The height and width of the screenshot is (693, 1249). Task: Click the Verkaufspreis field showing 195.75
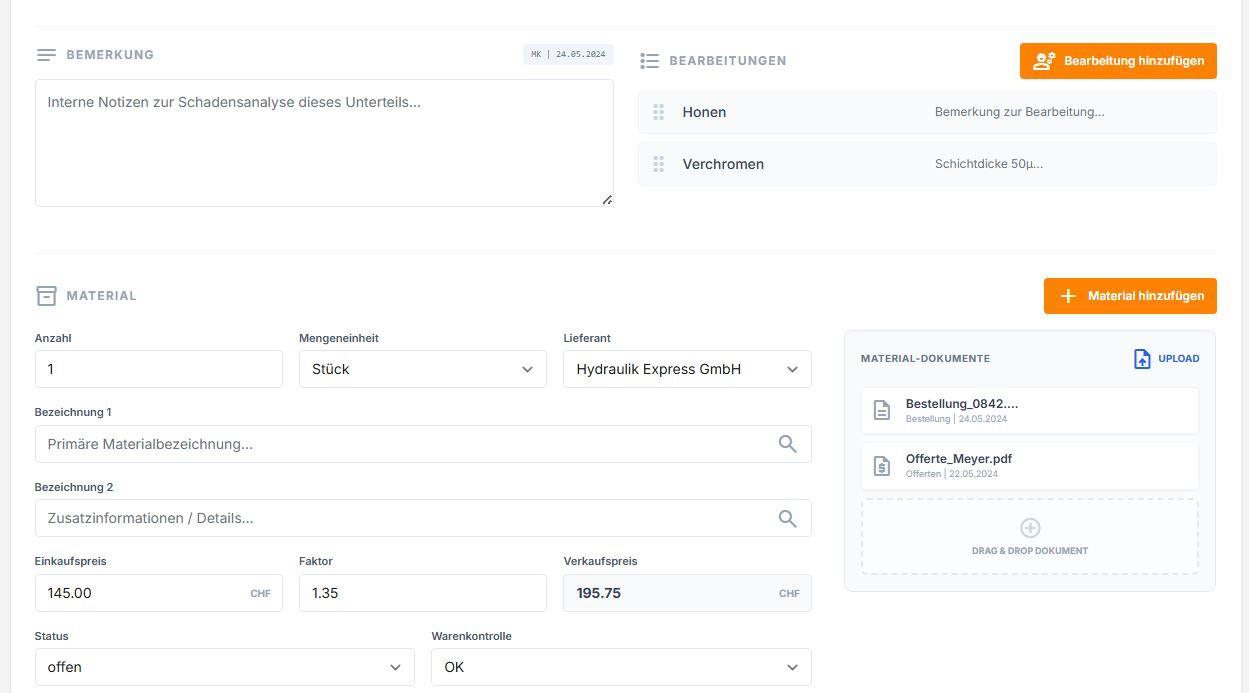[687, 593]
